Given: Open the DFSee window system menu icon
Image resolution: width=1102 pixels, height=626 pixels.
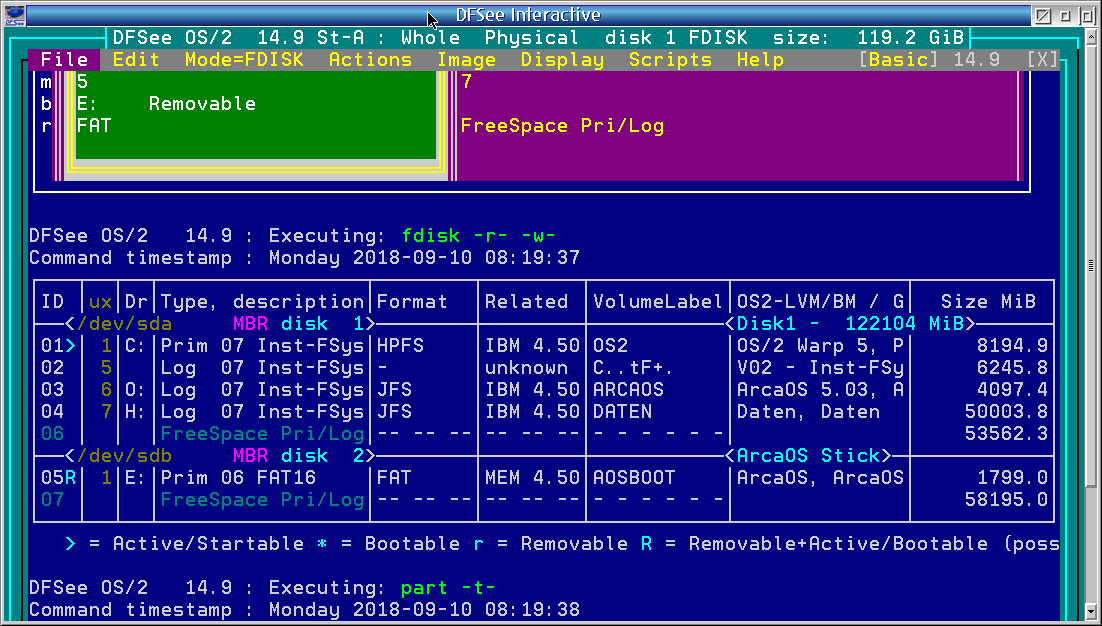Looking at the screenshot, I should point(14,15).
